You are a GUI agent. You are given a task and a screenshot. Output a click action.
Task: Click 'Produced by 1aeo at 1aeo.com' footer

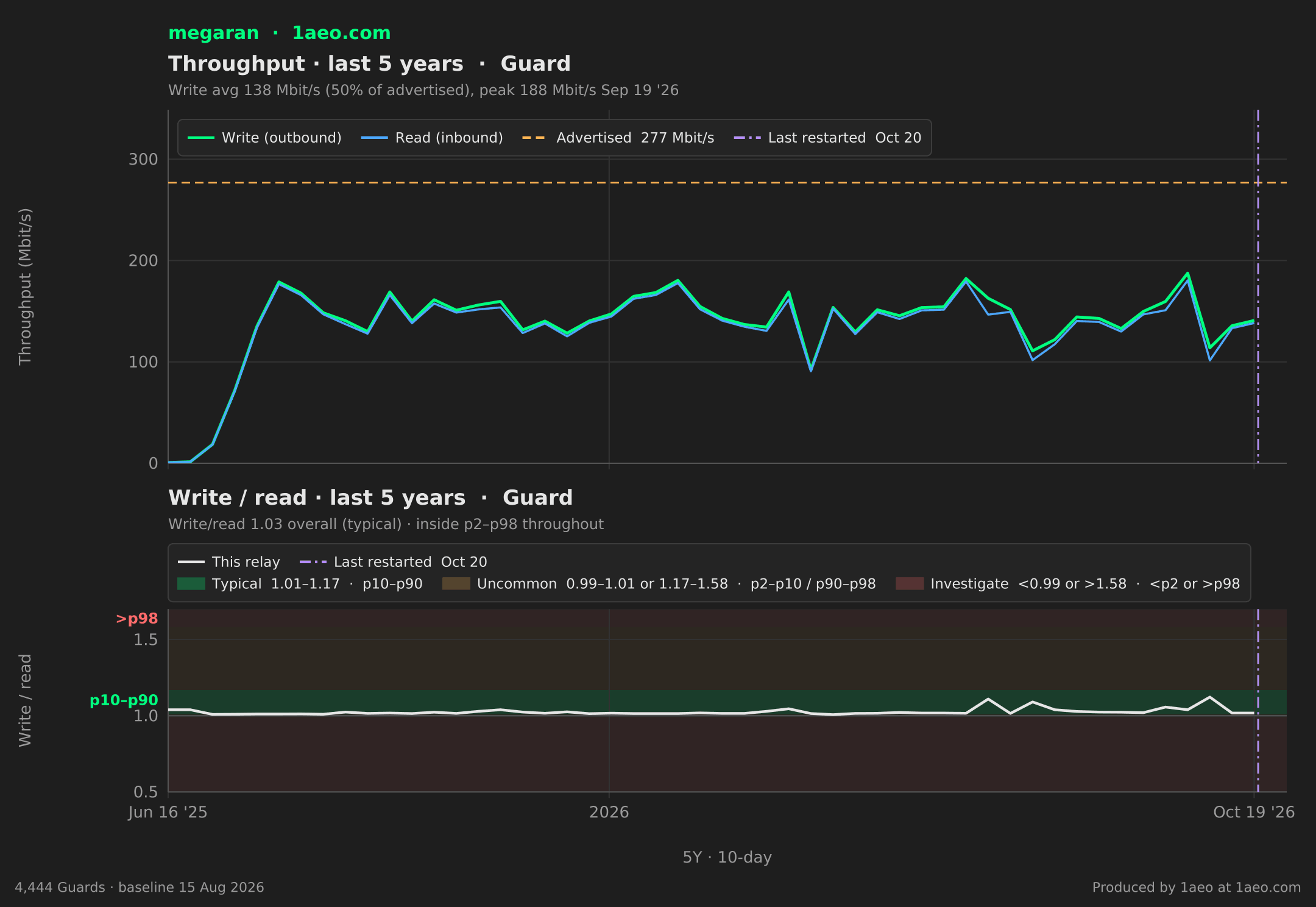pyautogui.click(x=1197, y=887)
